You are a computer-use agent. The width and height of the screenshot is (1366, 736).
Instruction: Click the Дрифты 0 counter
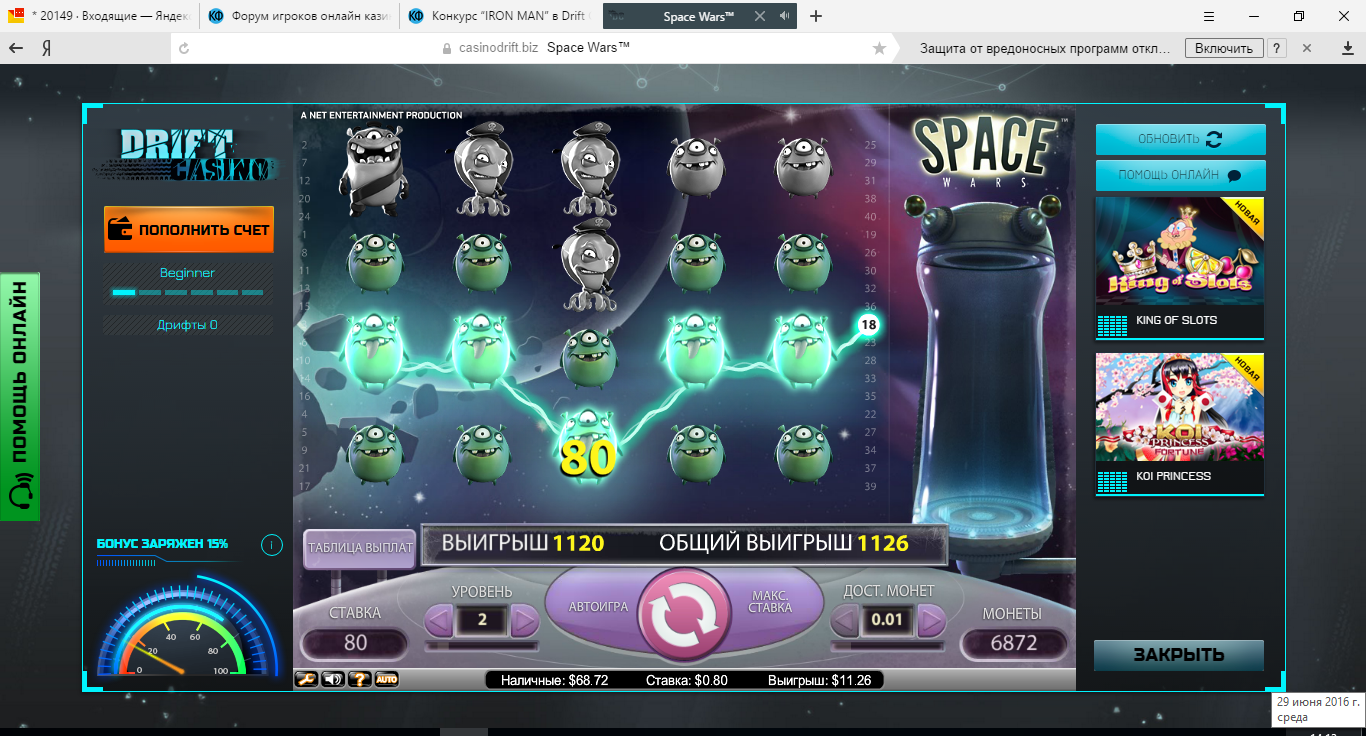[187, 325]
